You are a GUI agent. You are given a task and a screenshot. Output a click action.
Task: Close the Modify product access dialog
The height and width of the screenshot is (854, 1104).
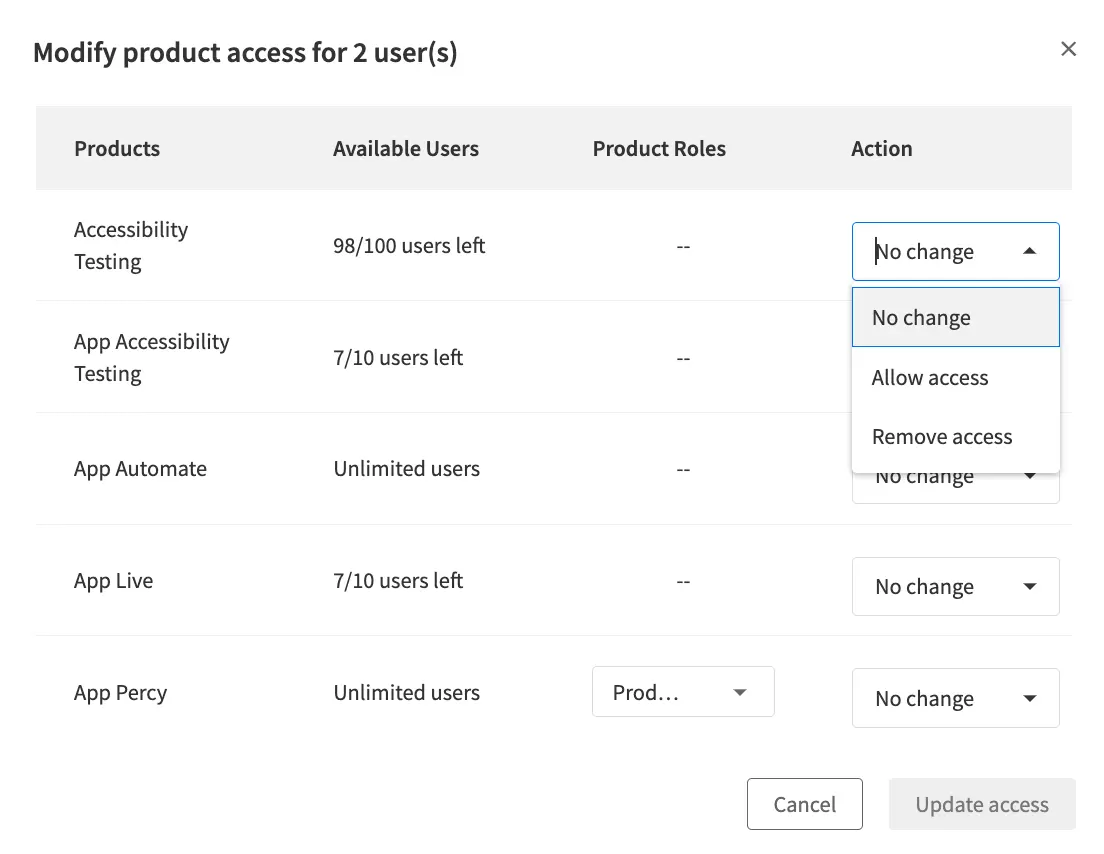(1068, 49)
